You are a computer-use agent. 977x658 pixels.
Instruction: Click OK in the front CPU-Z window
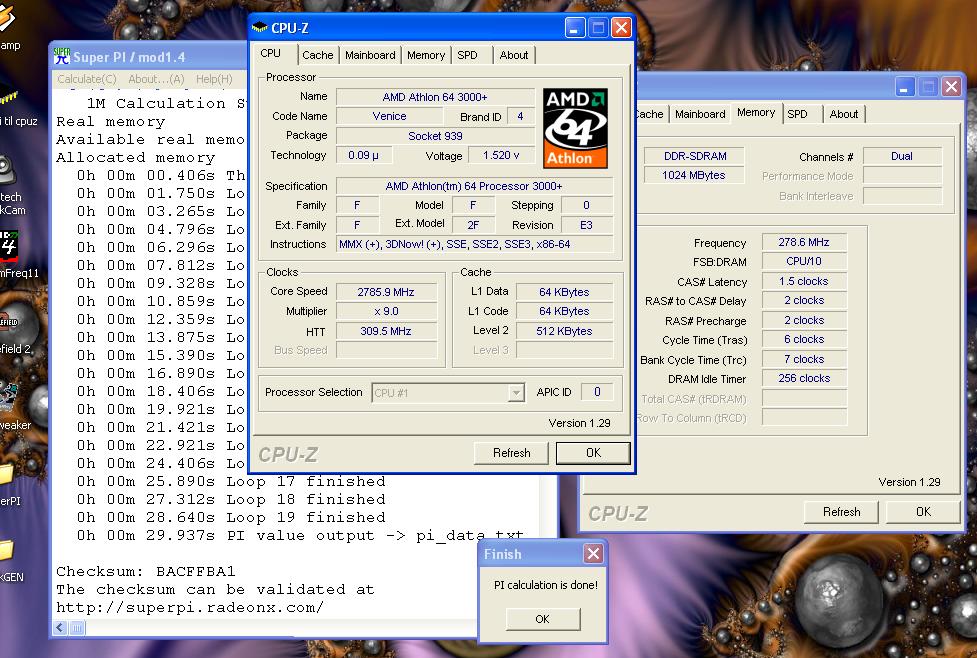[x=593, y=453]
